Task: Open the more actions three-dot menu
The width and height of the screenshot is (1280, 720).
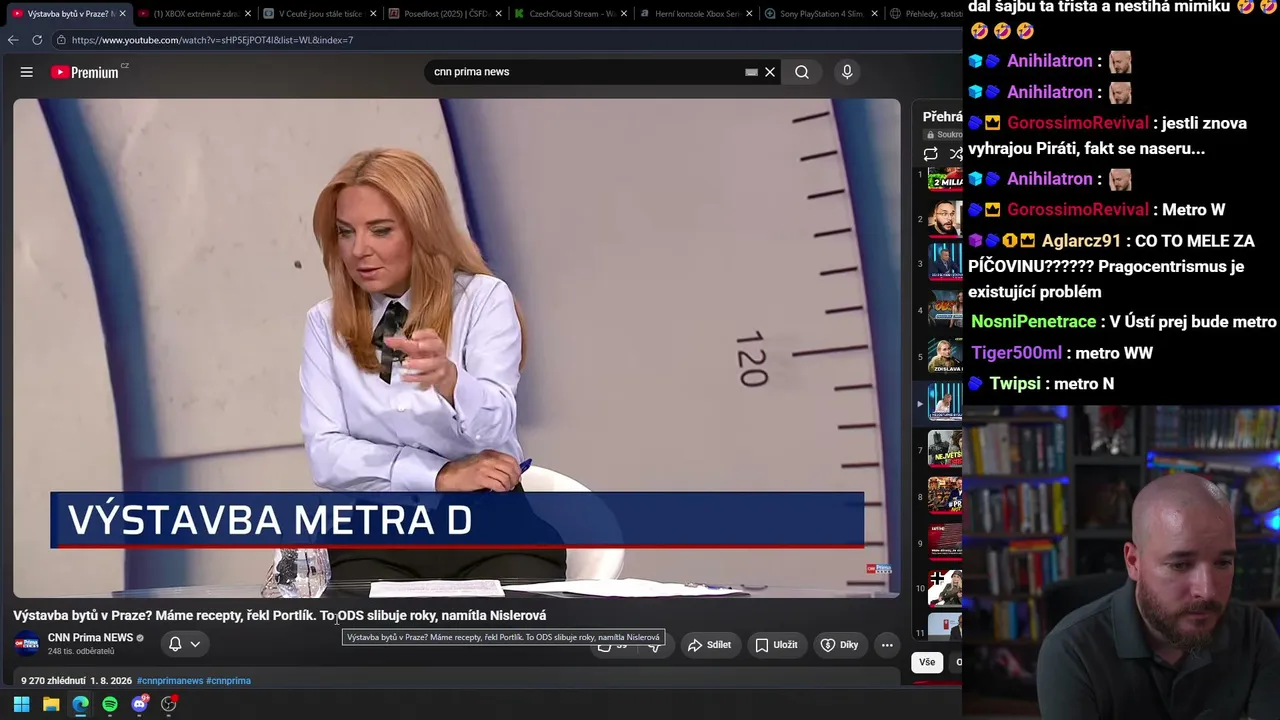Action: (887, 645)
